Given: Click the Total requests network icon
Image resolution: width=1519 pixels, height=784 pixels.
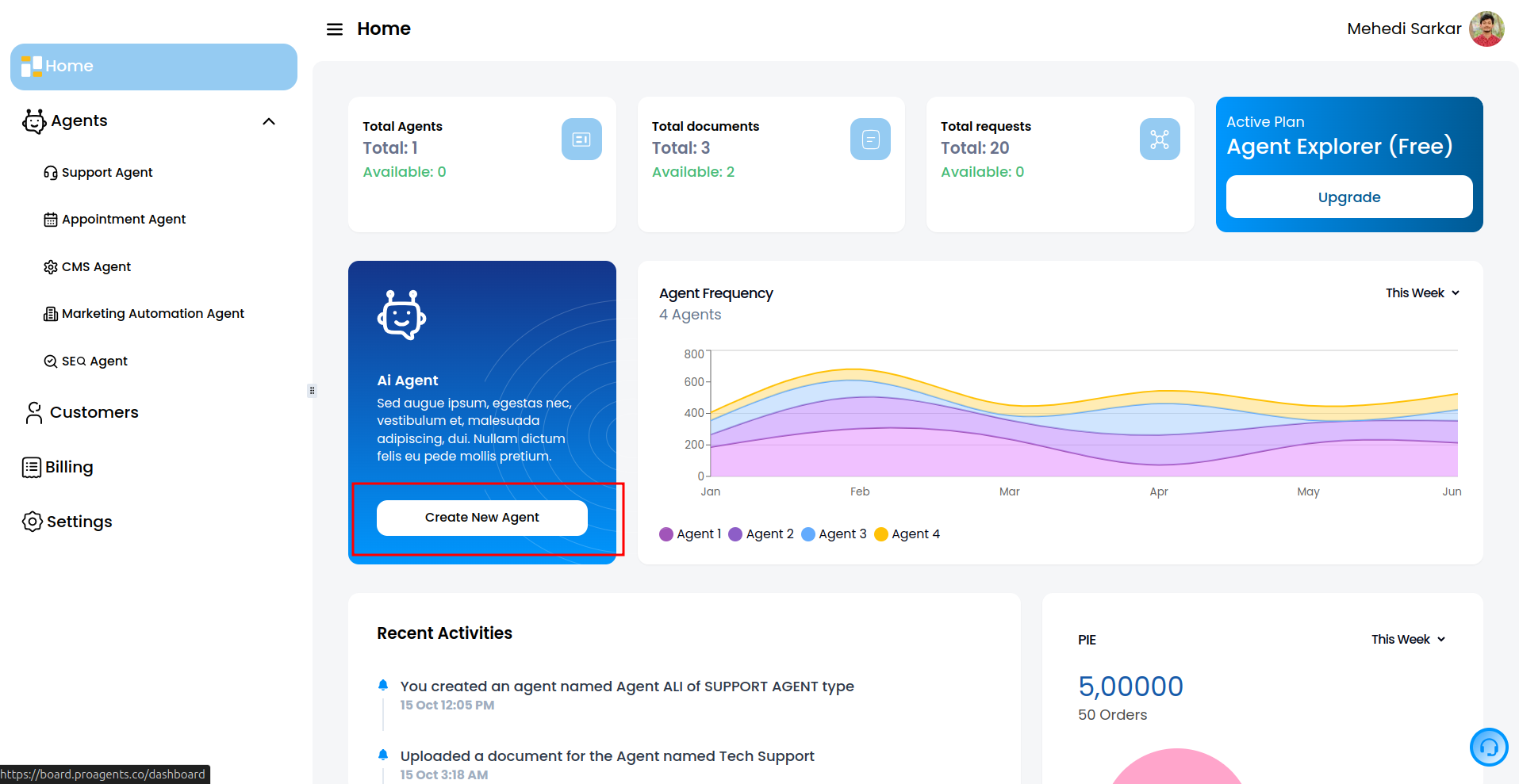Looking at the screenshot, I should 1160,140.
